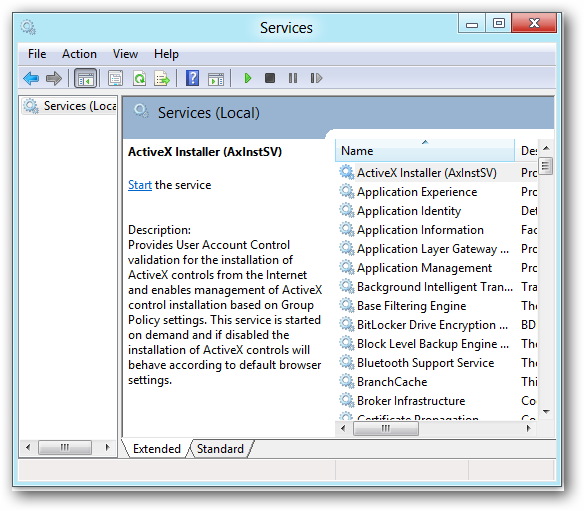Close the Services window
This screenshot has height=511, width=586.
point(534,23)
